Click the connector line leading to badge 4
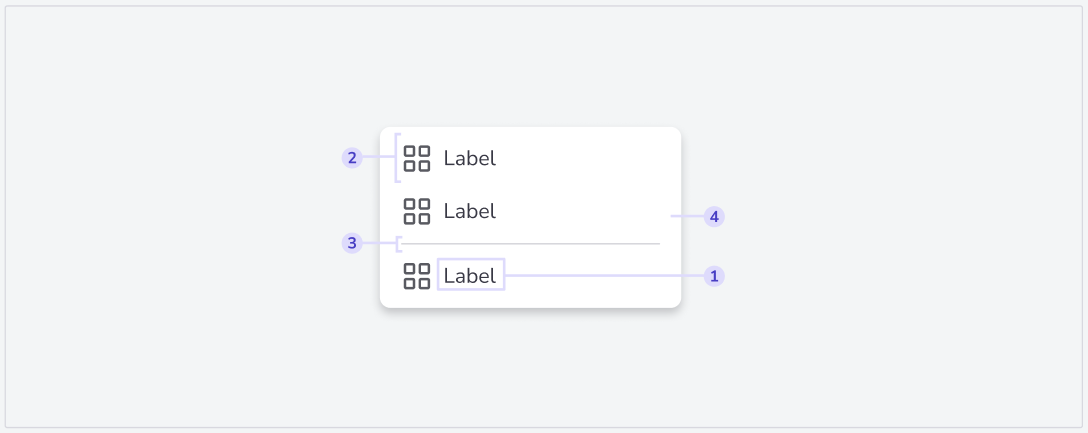Screen dimensions: 1088x433 [687, 216]
